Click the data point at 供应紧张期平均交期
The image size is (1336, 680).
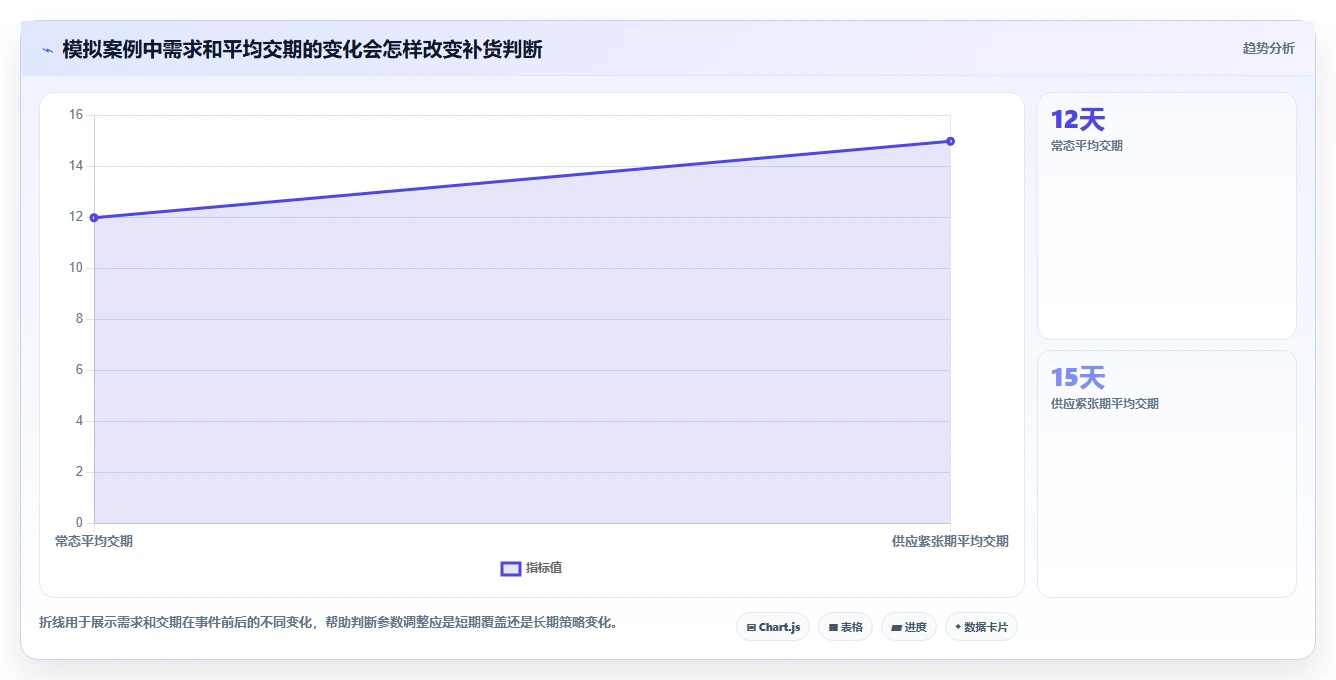[950, 141]
